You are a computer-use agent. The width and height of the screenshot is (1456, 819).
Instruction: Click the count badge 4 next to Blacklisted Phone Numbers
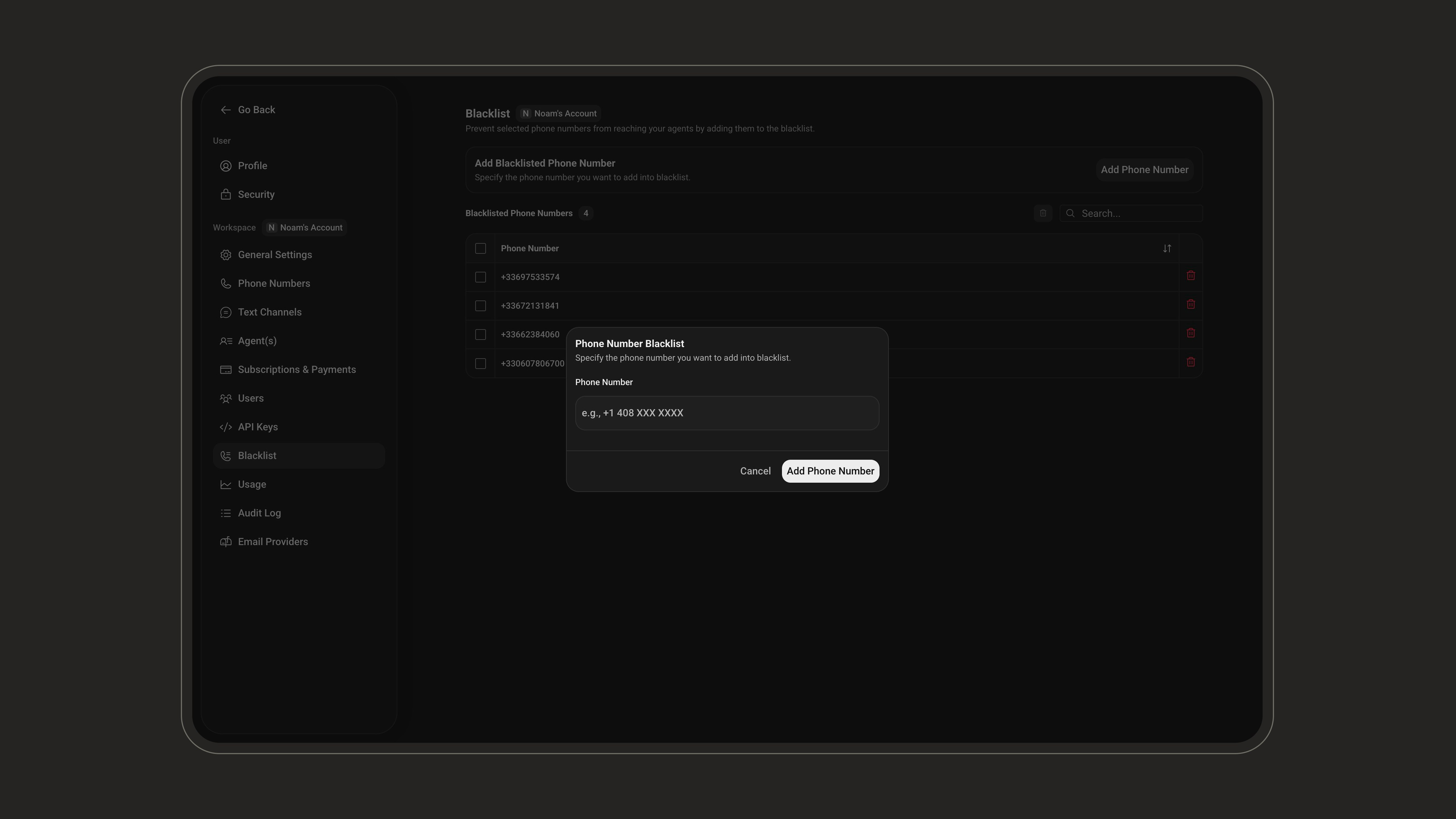(586, 213)
